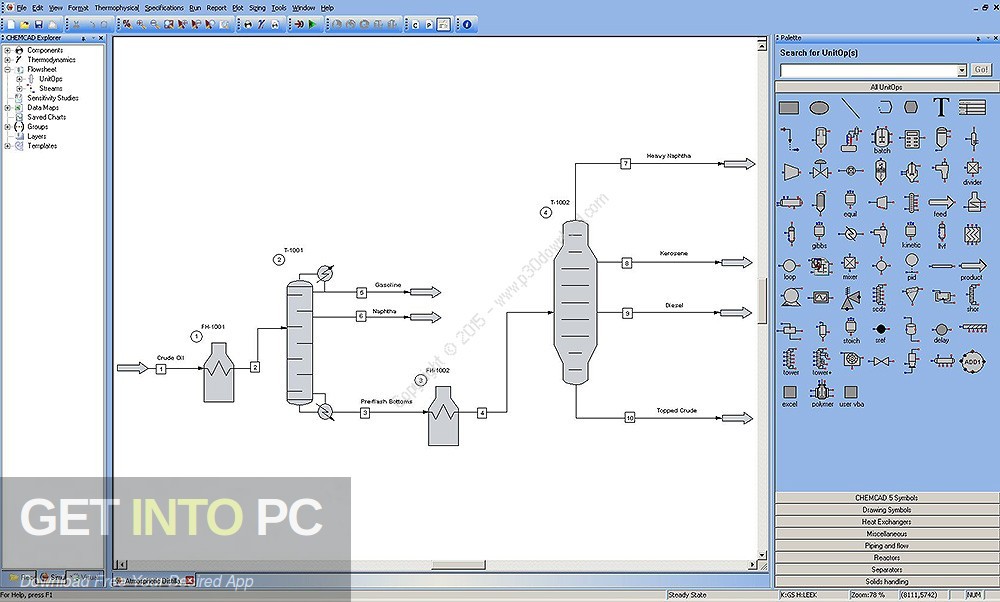Click the Save floppy disk toolbar icon
Viewport: 1000px width, 602px height.
pyautogui.click(x=38, y=24)
